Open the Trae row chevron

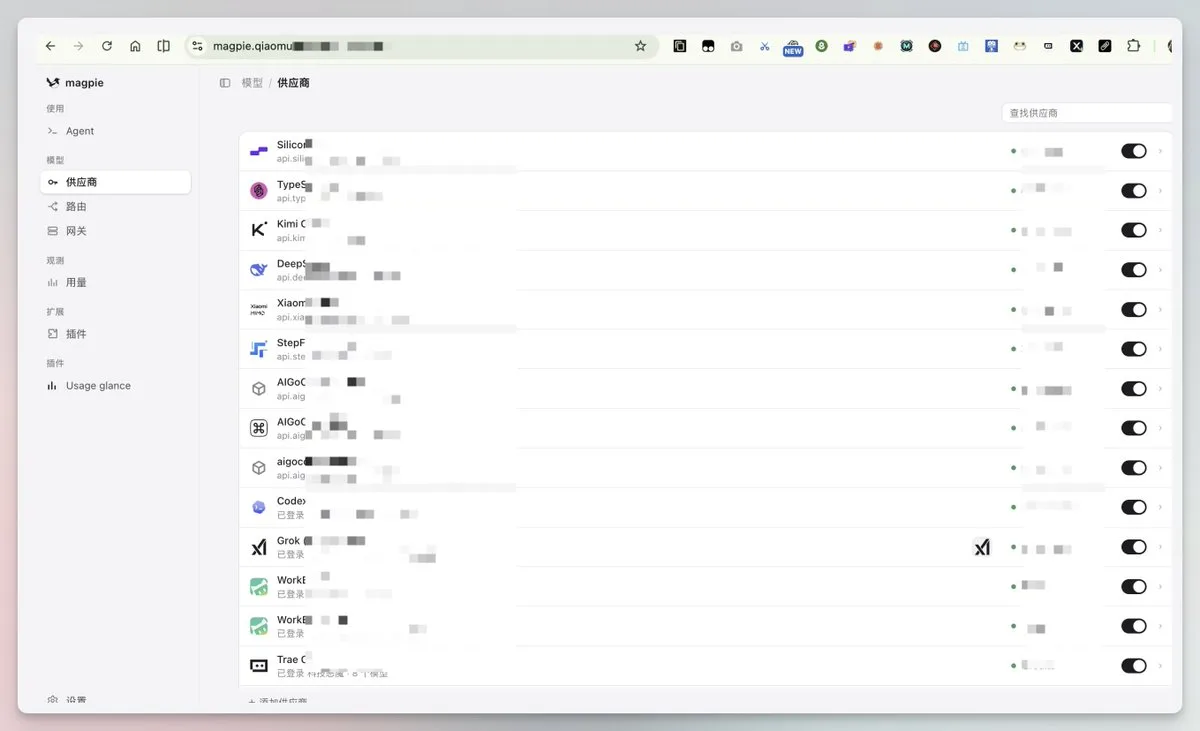pyautogui.click(x=1160, y=666)
